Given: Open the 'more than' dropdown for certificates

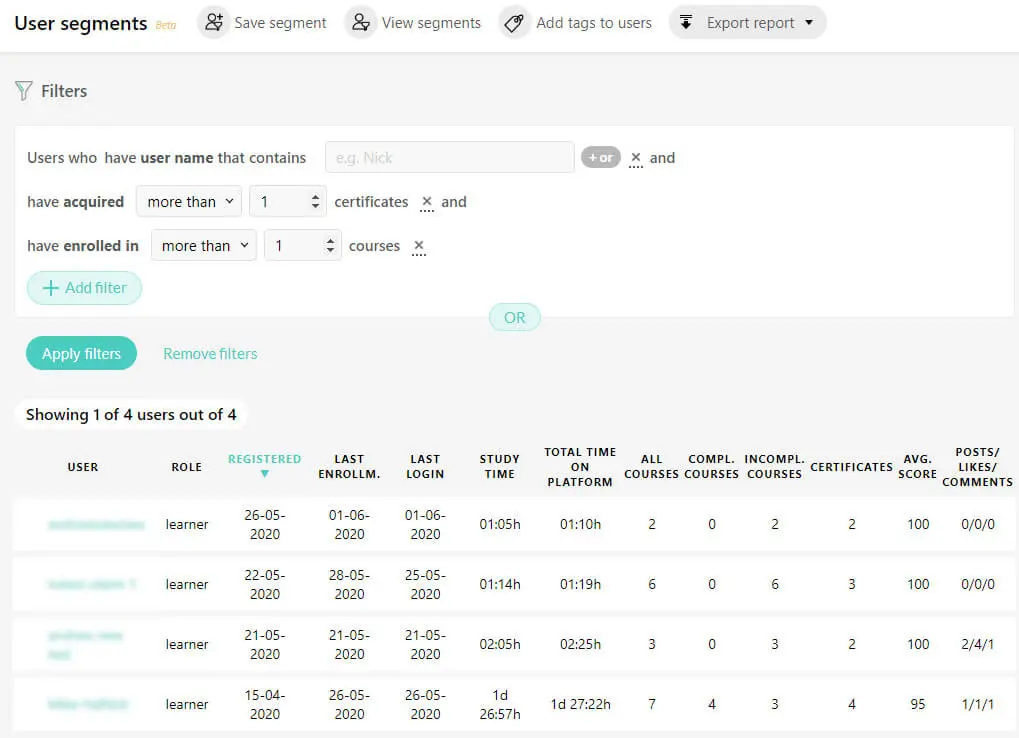Looking at the screenshot, I should 189,201.
